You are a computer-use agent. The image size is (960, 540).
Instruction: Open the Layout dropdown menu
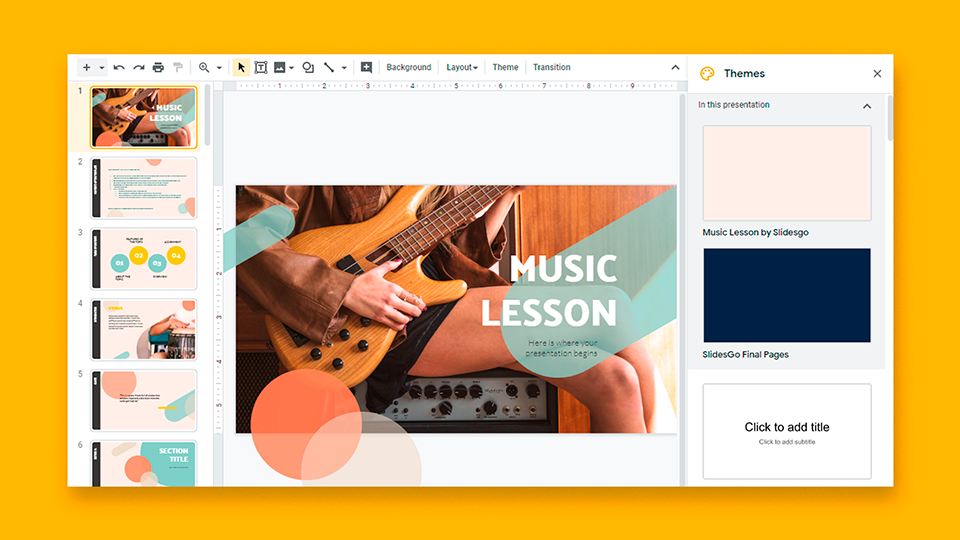[461, 68]
